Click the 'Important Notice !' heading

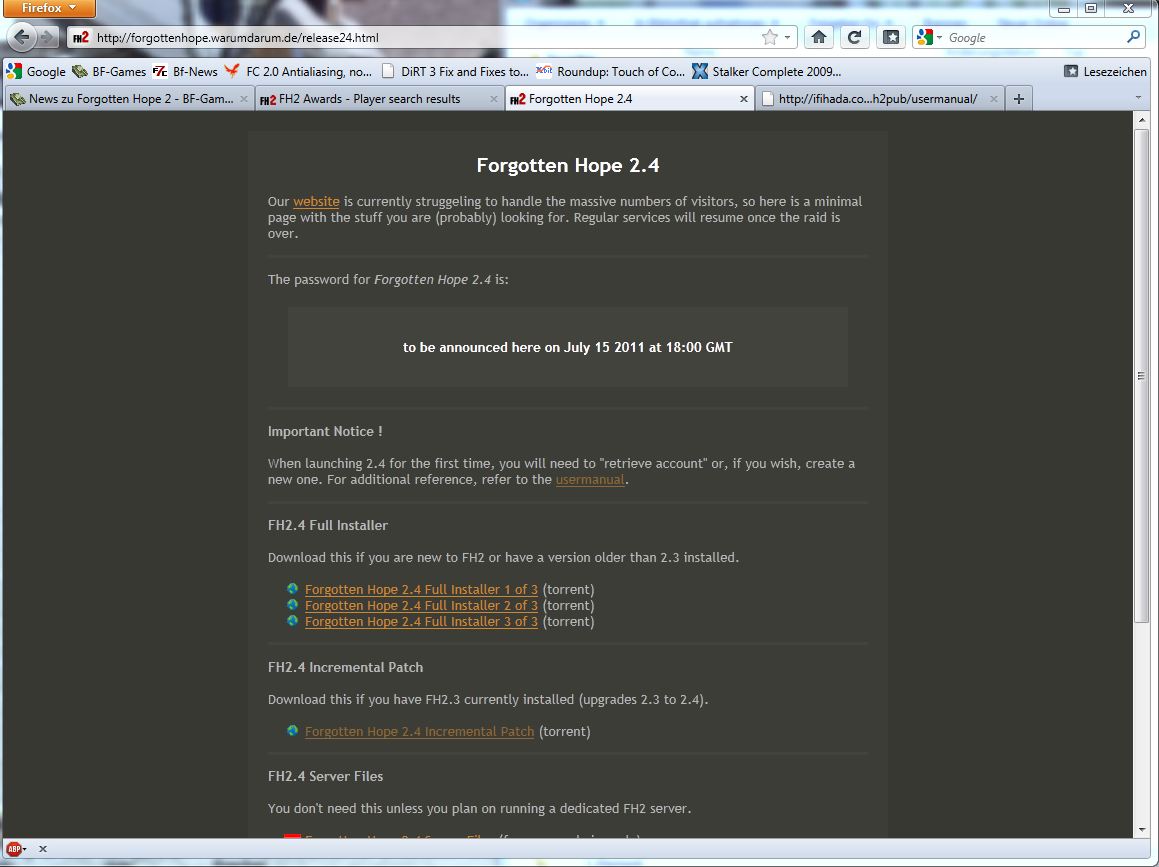325,432
